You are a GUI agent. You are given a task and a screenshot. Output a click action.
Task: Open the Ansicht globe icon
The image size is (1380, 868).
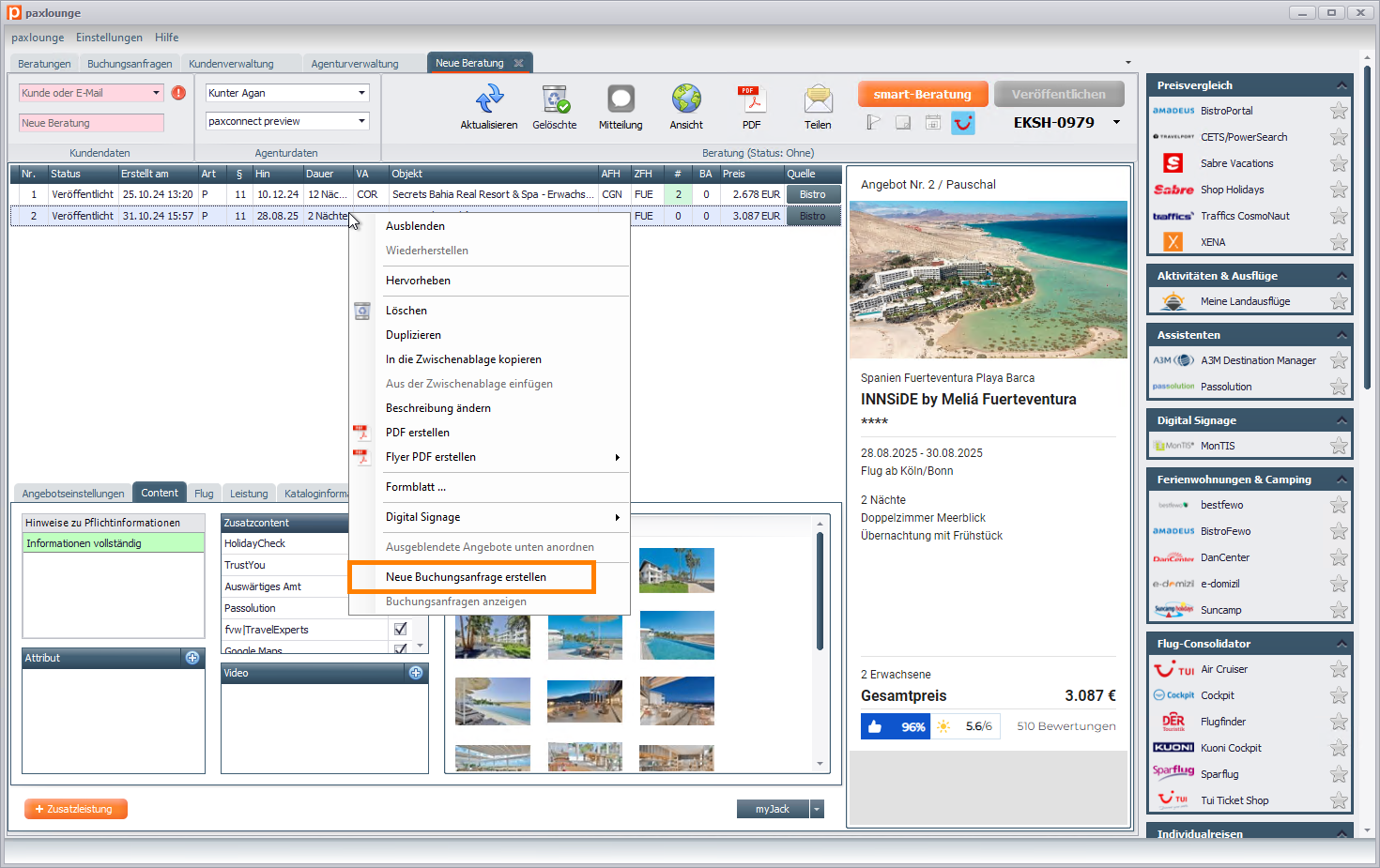(x=686, y=99)
